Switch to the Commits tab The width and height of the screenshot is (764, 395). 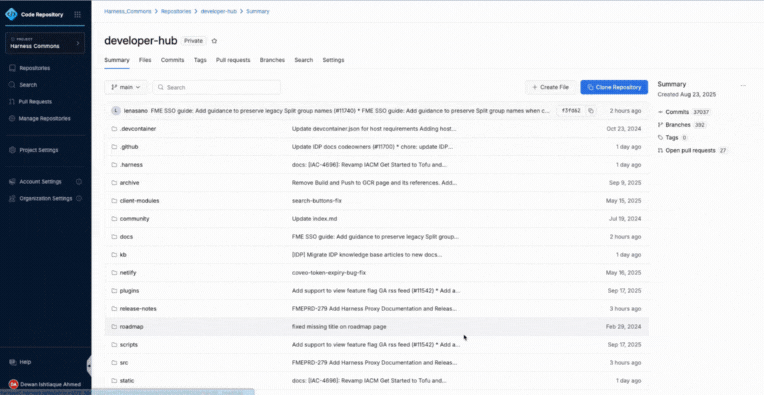pos(172,60)
